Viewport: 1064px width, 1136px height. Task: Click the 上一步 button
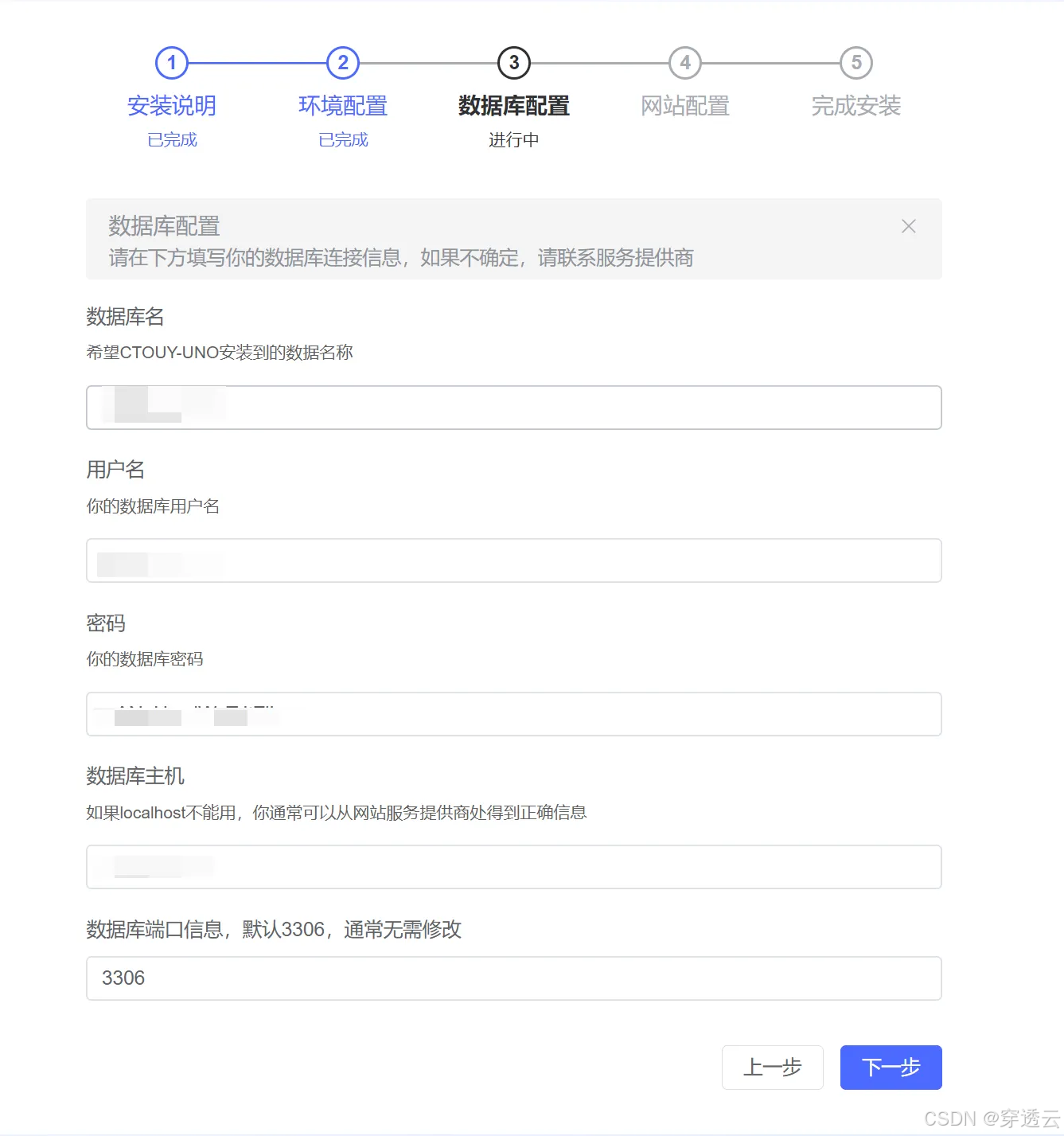pos(772,1068)
